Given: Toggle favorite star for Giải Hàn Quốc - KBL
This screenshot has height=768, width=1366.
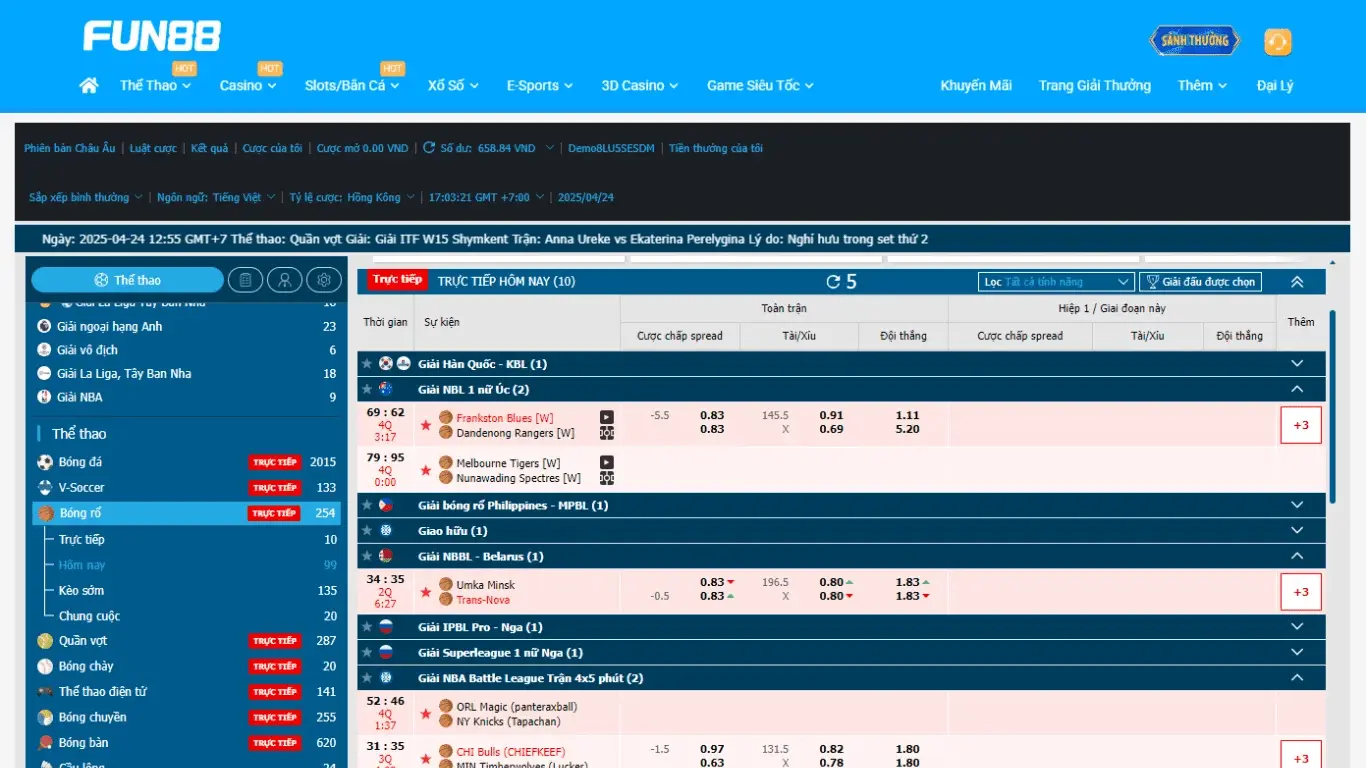Looking at the screenshot, I should tap(367, 364).
